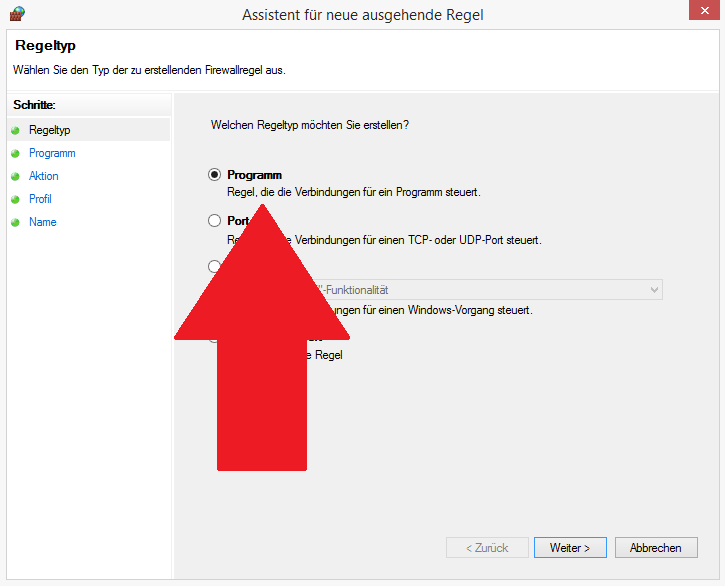The width and height of the screenshot is (725, 586).
Task: Click green bullet next to Name step
Action: (16, 222)
